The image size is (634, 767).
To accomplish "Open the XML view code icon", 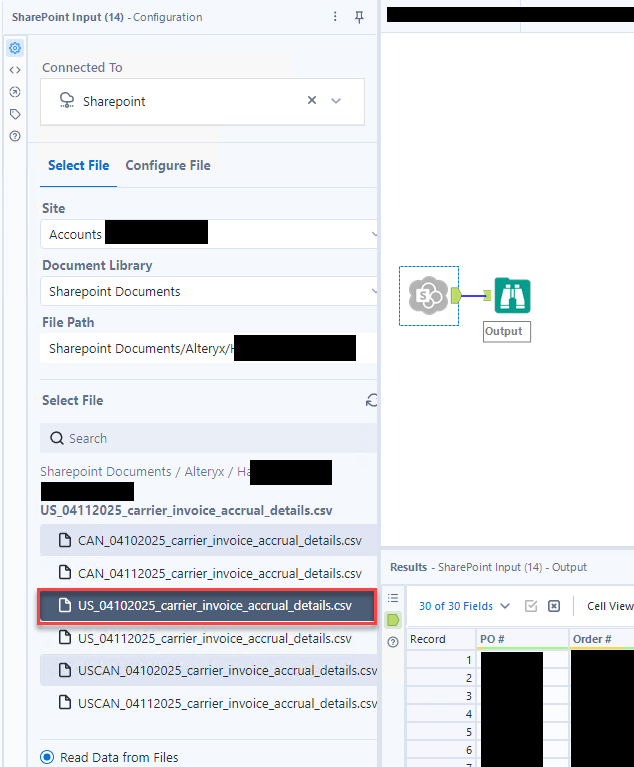I will [15, 70].
